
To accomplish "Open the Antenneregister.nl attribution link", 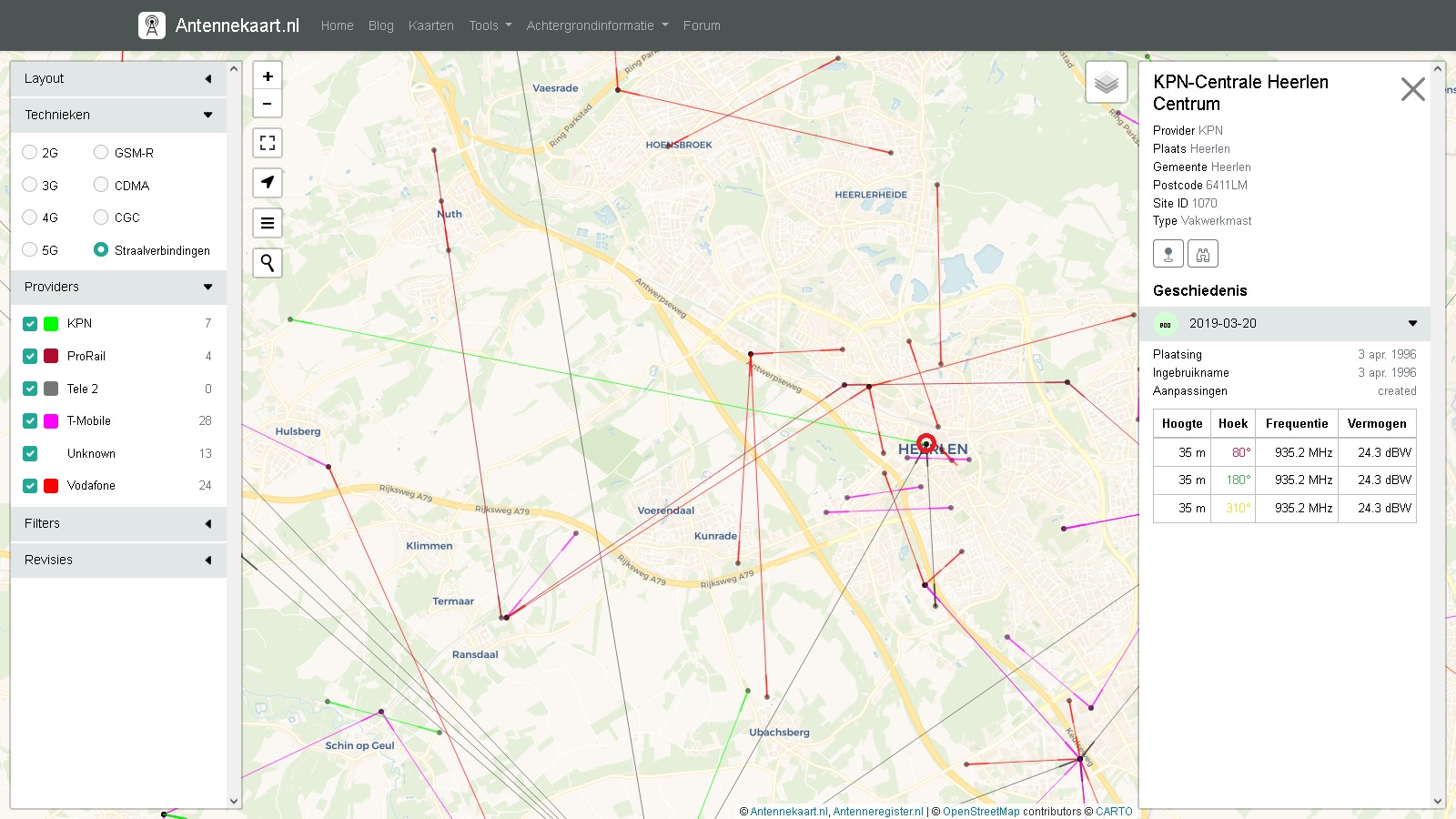I will pyautogui.click(x=877, y=812).
